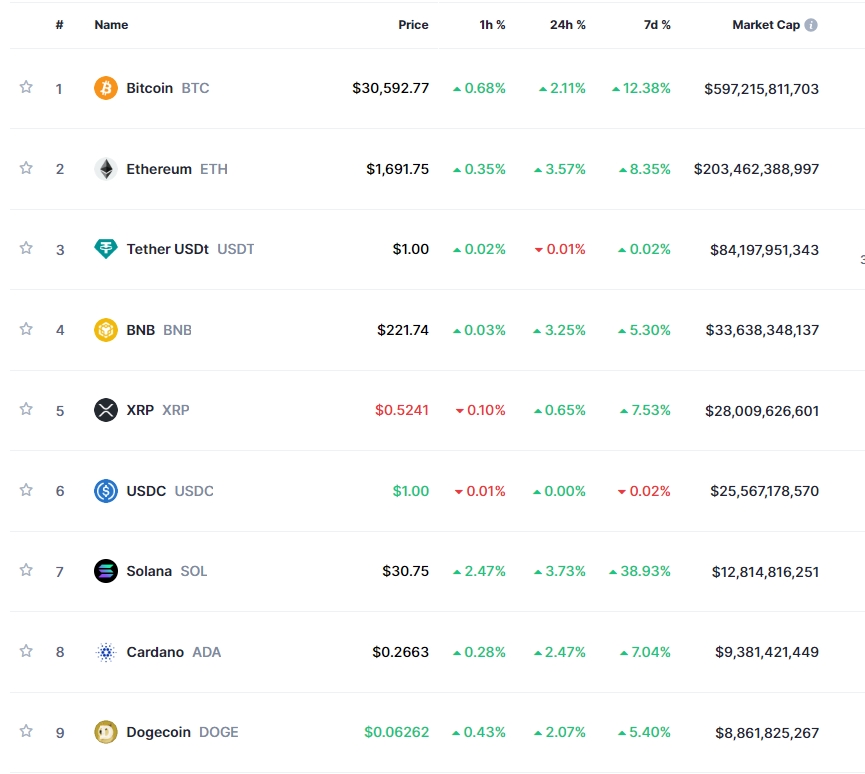Star Bitcoin to add to watchlist

pos(26,87)
